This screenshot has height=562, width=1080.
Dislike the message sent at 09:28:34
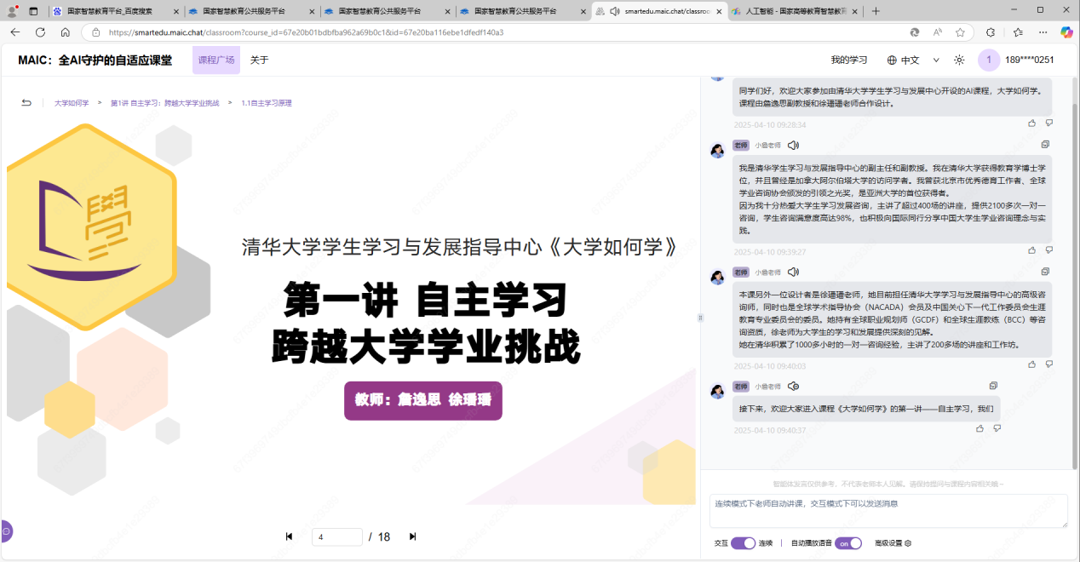coord(1049,123)
